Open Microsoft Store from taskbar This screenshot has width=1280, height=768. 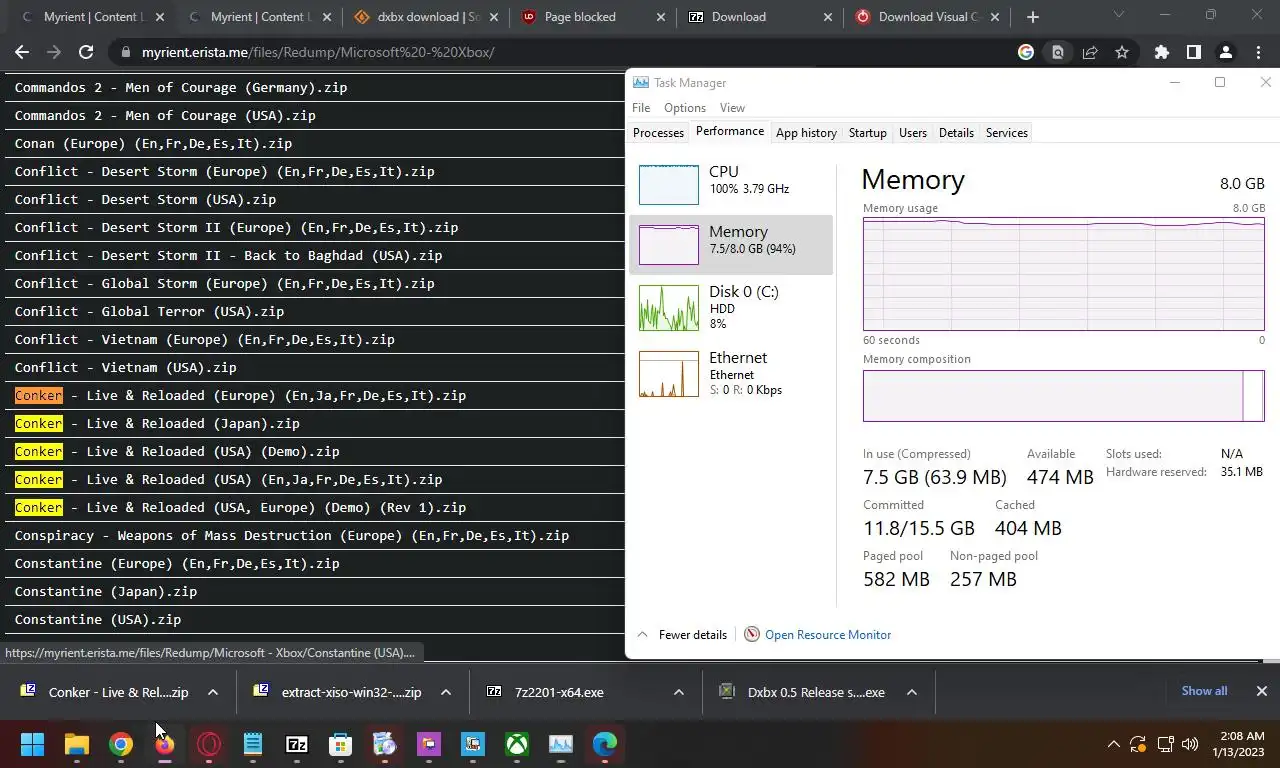341,744
